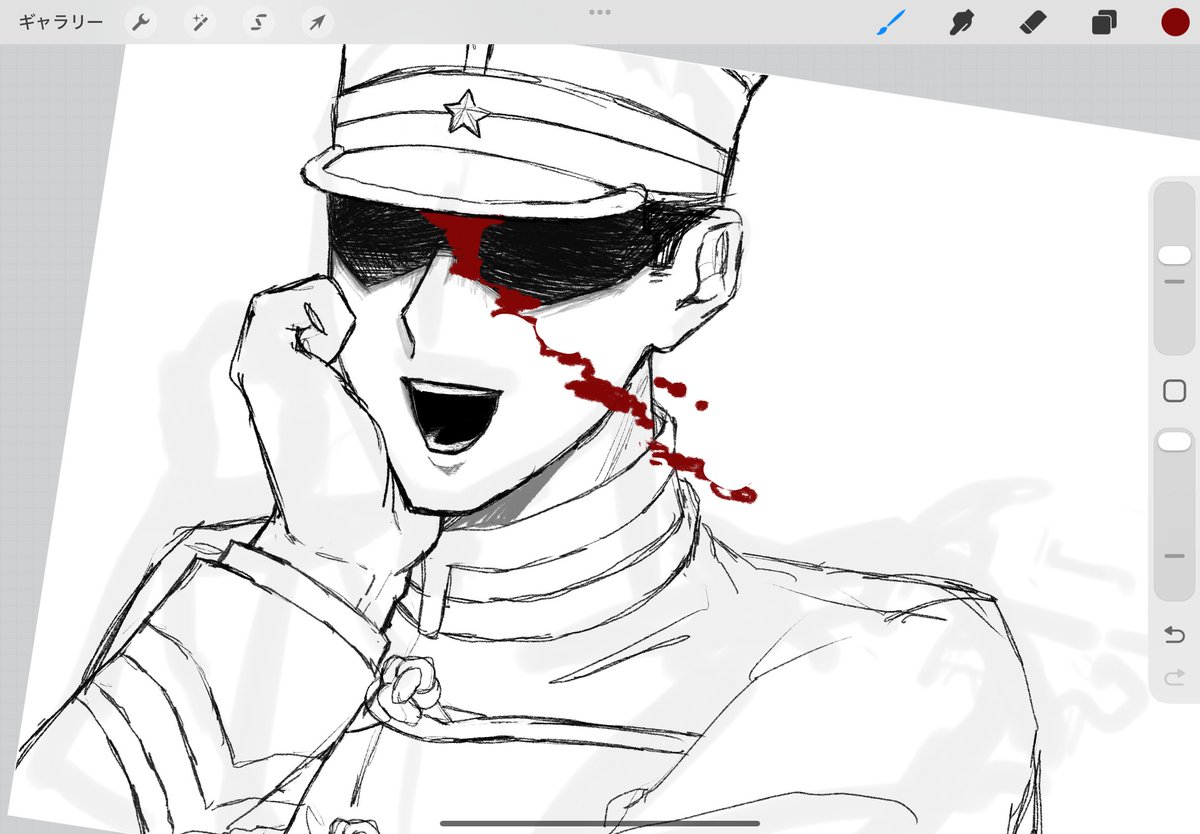The image size is (1200, 834).
Task: Select the Eraser tool
Action: click(x=1032, y=22)
